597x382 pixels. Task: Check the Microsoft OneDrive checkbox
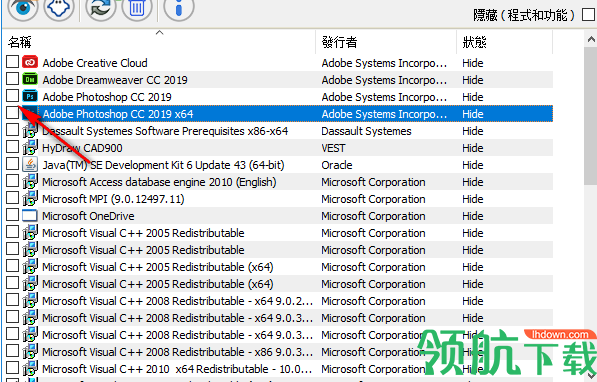coord(13,214)
